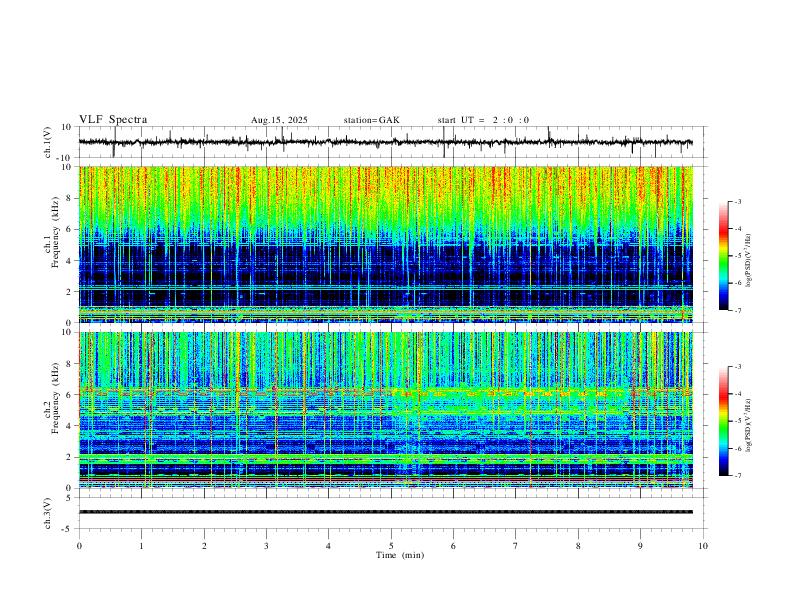This screenshot has width=792, height=612.
Task: Click the '-3' tick on the upper colorbar
Action: click(737, 201)
